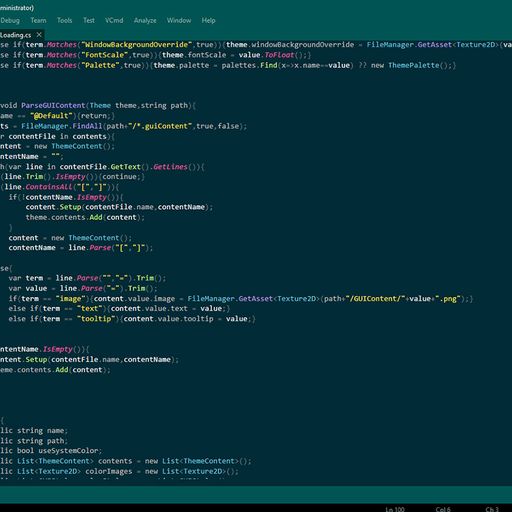512x512 pixels.
Task: Click the colorImages field name
Action: [109, 472]
